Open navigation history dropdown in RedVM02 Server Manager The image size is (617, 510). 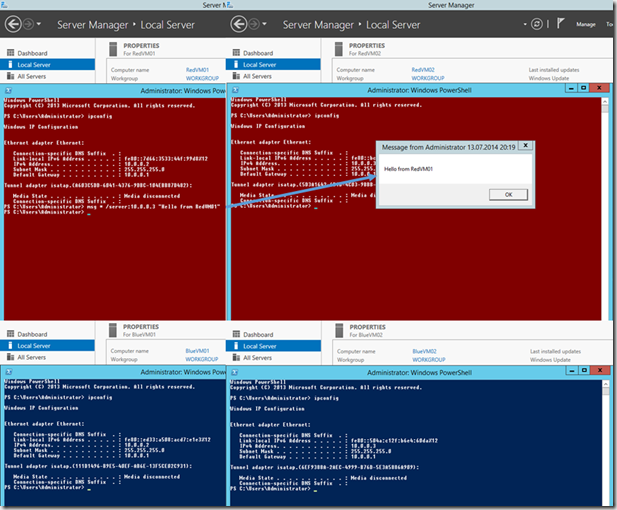coord(264,24)
